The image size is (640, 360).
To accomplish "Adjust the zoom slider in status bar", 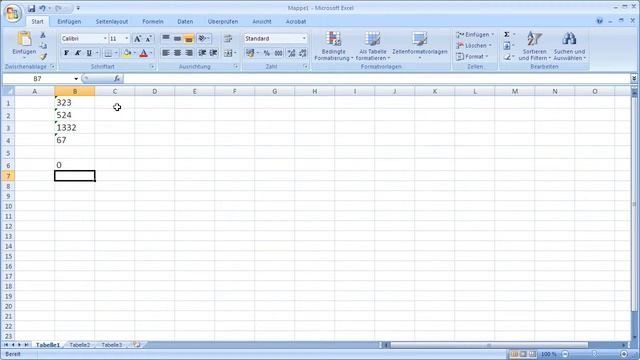I will click(595, 354).
